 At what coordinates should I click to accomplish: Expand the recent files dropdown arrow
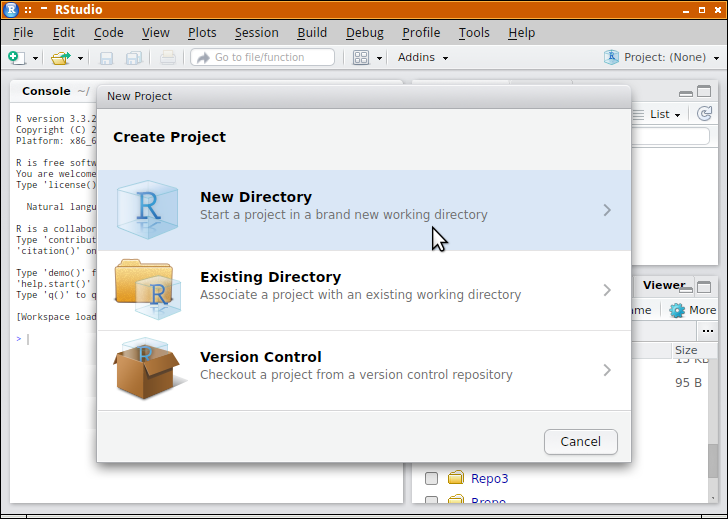click(80, 58)
